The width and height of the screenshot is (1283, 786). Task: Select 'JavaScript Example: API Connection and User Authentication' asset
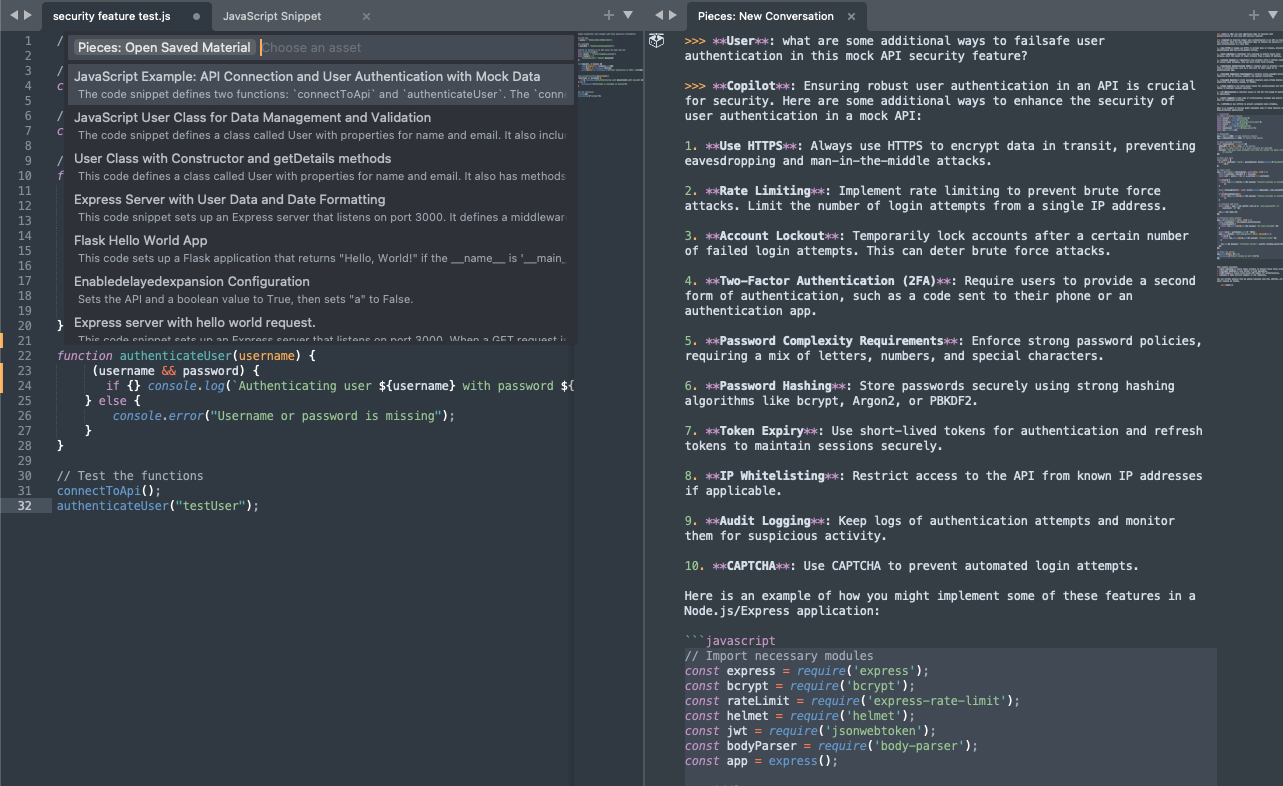pyautogui.click(x=321, y=84)
